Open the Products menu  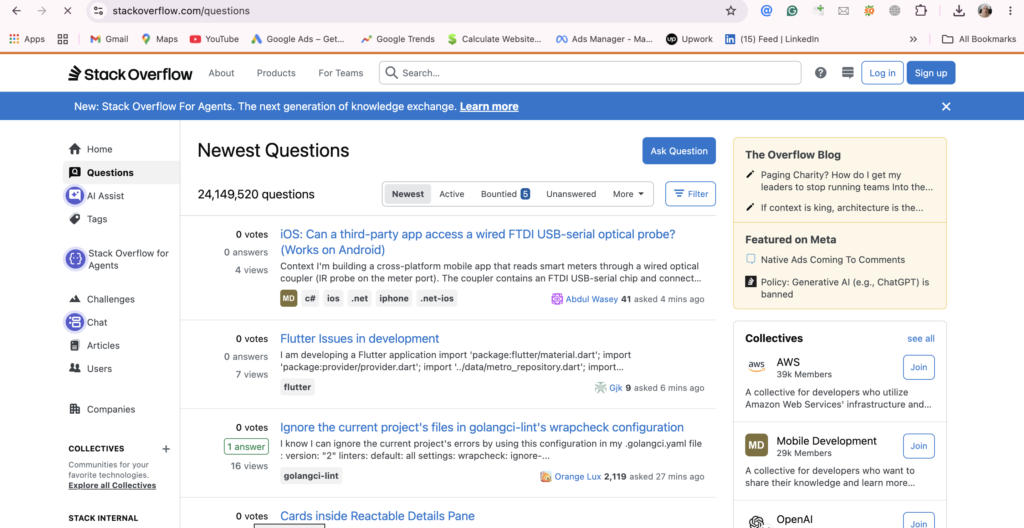point(276,73)
